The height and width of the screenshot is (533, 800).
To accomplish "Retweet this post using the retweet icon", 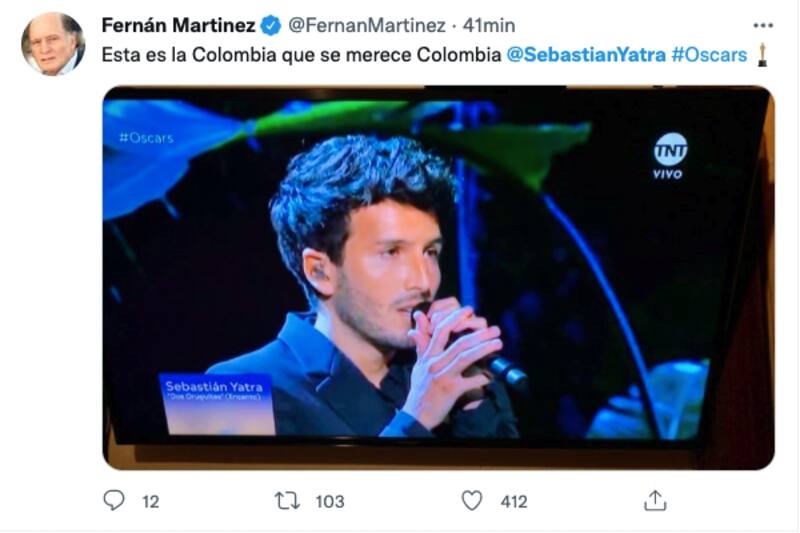I will [x=287, y=501].
